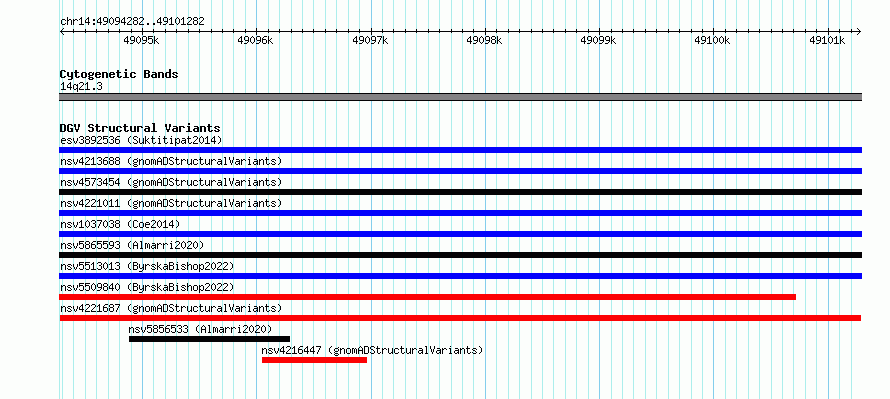Open the nsv5865593 (Almarri2020) label

(x=132, y=245)
